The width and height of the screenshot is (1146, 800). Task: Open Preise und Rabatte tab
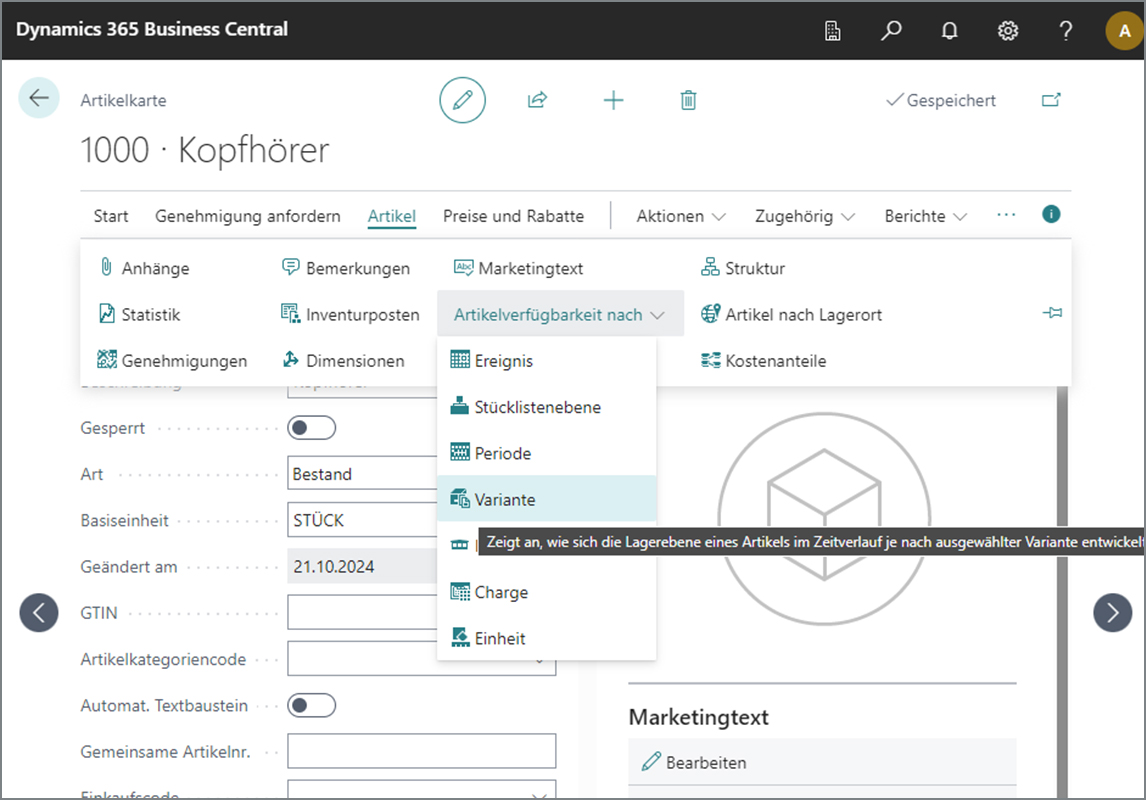tap(513, 216)
